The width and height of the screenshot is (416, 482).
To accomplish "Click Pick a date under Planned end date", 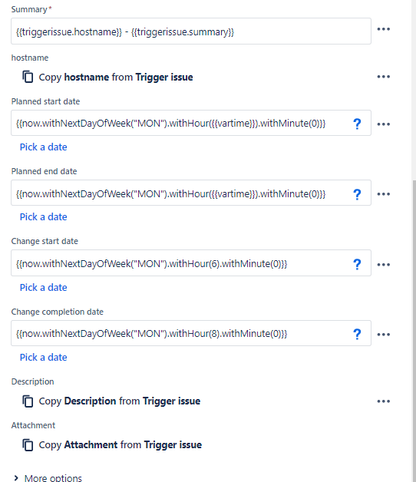I will [x=43, y=217].
